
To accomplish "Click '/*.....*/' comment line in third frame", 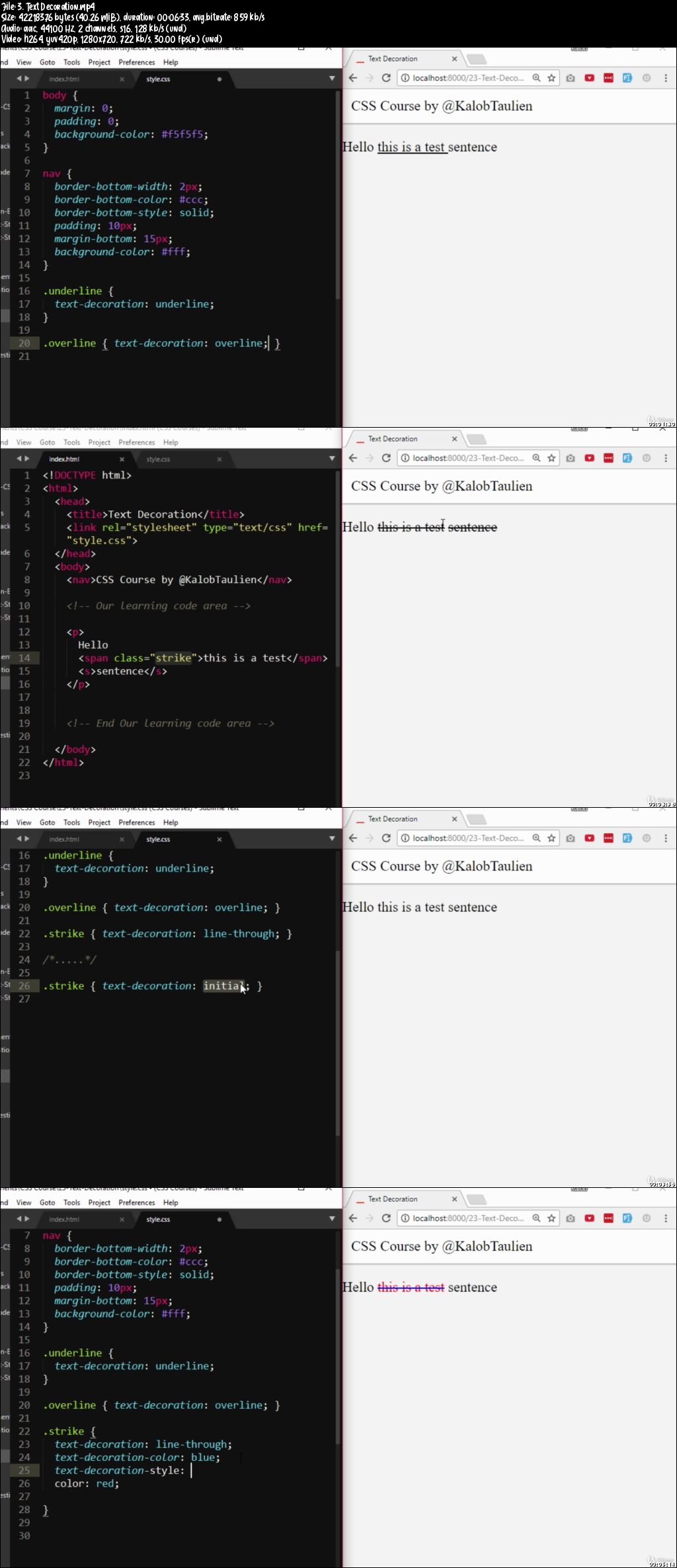I will click(x=69, y=960).
